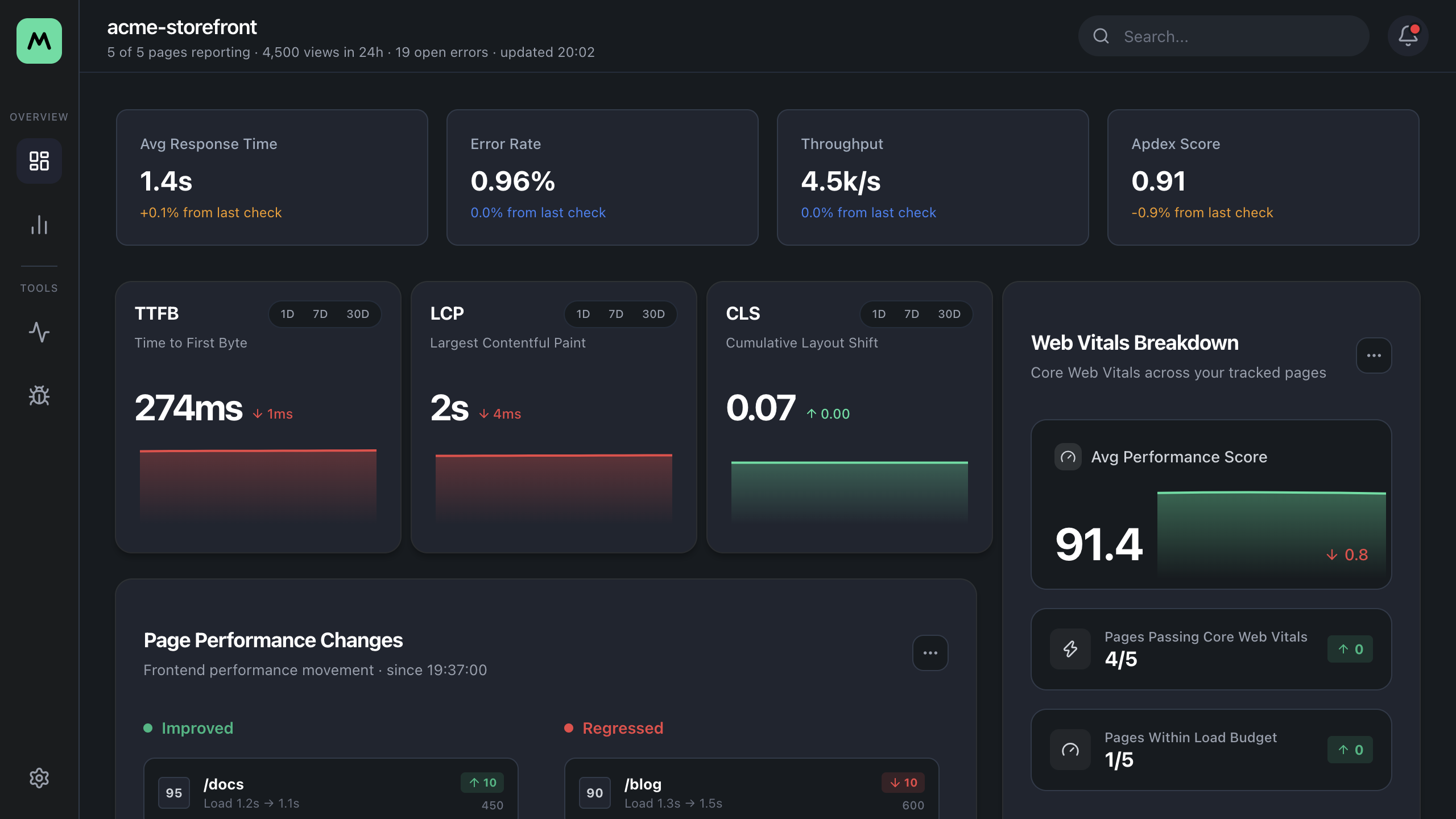Click the down 10 badge on /blog
1456x819 pixels.
[x=903, y=783]
